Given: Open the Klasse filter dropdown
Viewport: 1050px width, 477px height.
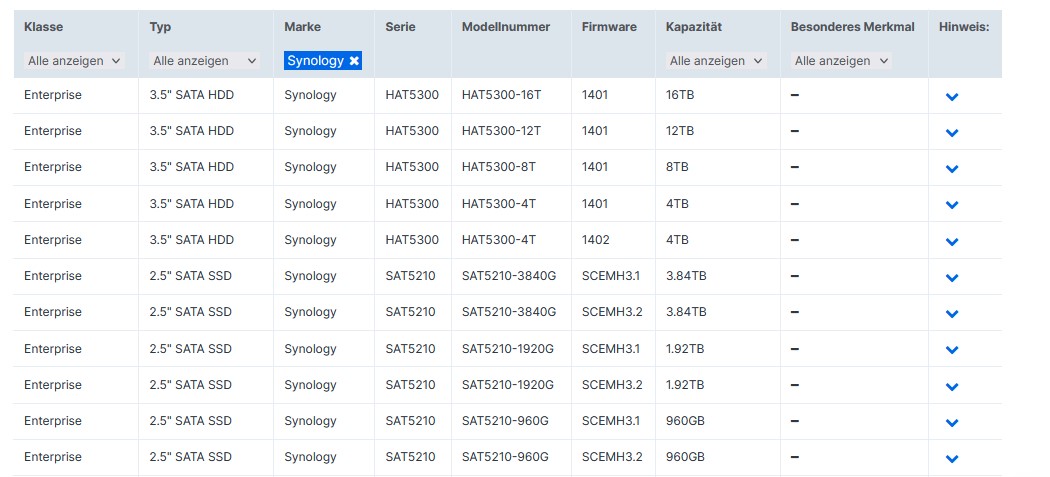Looking at the screenshot, I should point(74,61).
